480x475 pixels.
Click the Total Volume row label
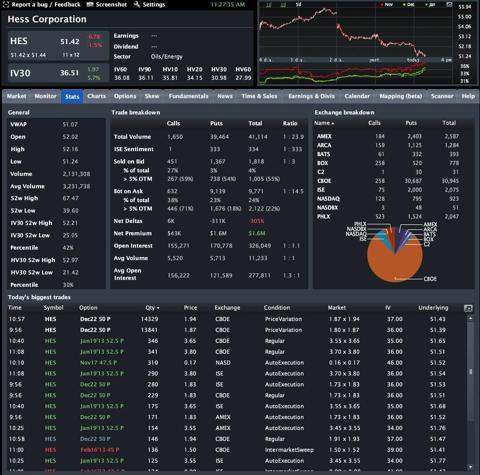point(132,137)
